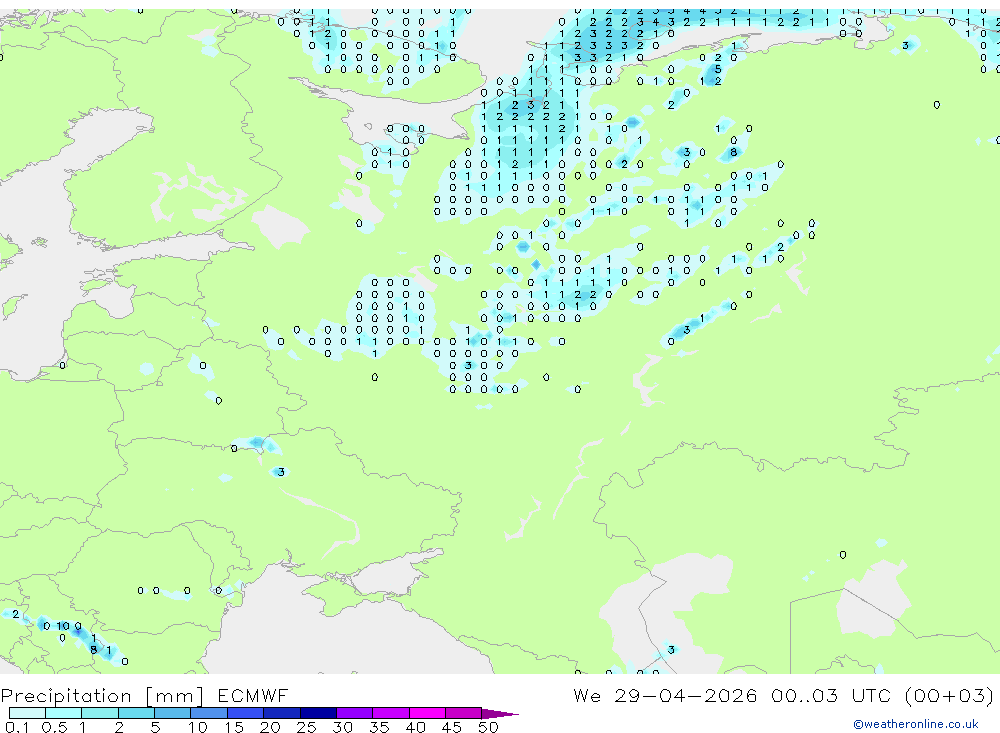Click the 0.5 legend scale label
Image resolution: width=1000 pixels, height=733 pixels.
54,727
